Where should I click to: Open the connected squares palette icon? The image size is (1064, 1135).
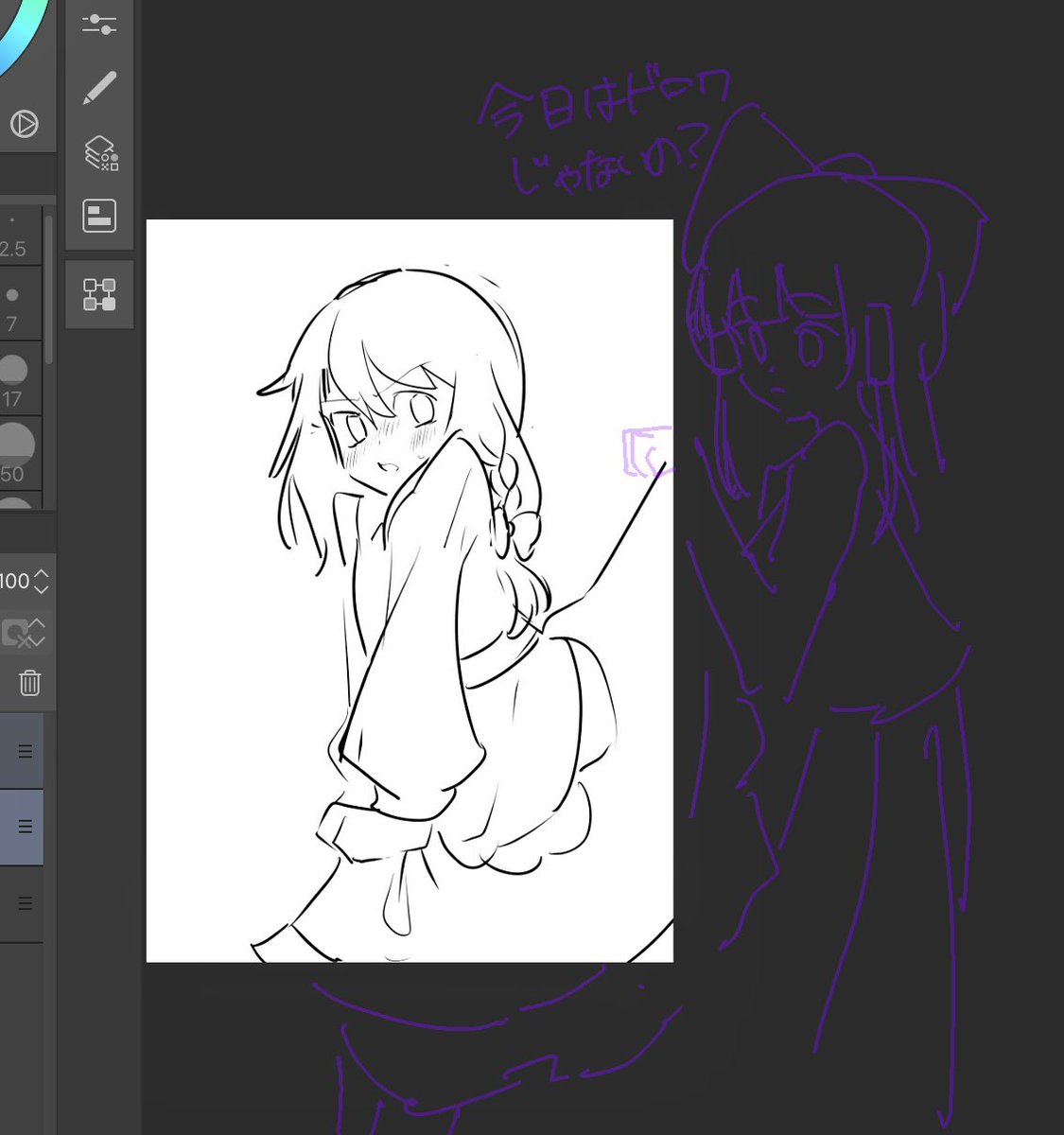tap(99, 294)
